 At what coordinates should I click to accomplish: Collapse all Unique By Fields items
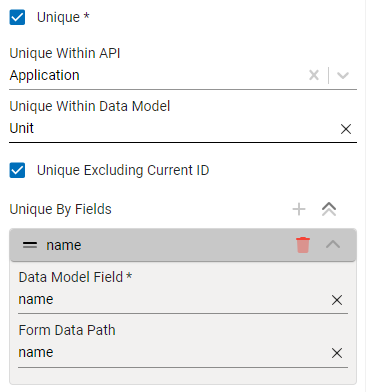329,209
